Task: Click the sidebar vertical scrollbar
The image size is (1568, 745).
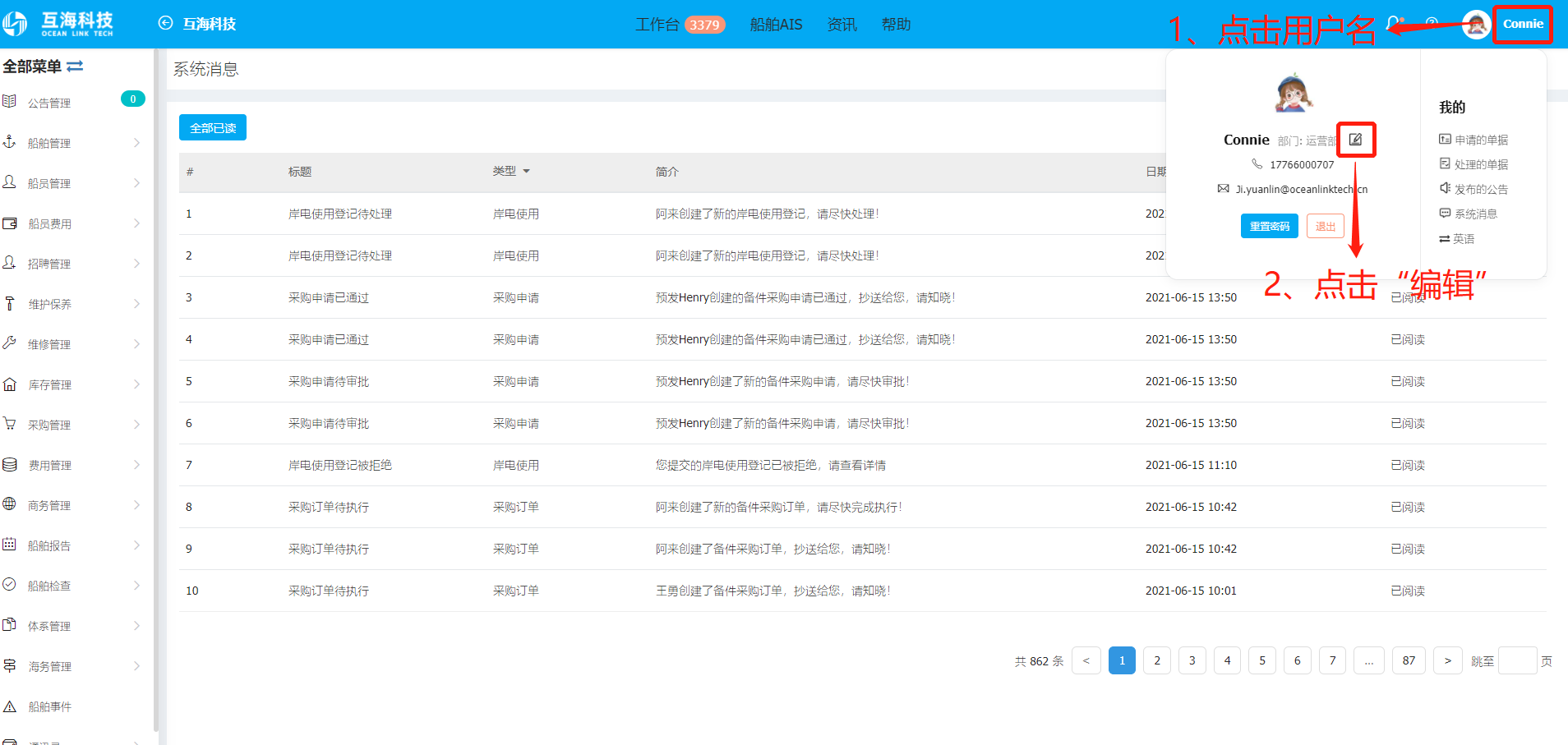Action: pyautogui.click(x=155, y=390)
